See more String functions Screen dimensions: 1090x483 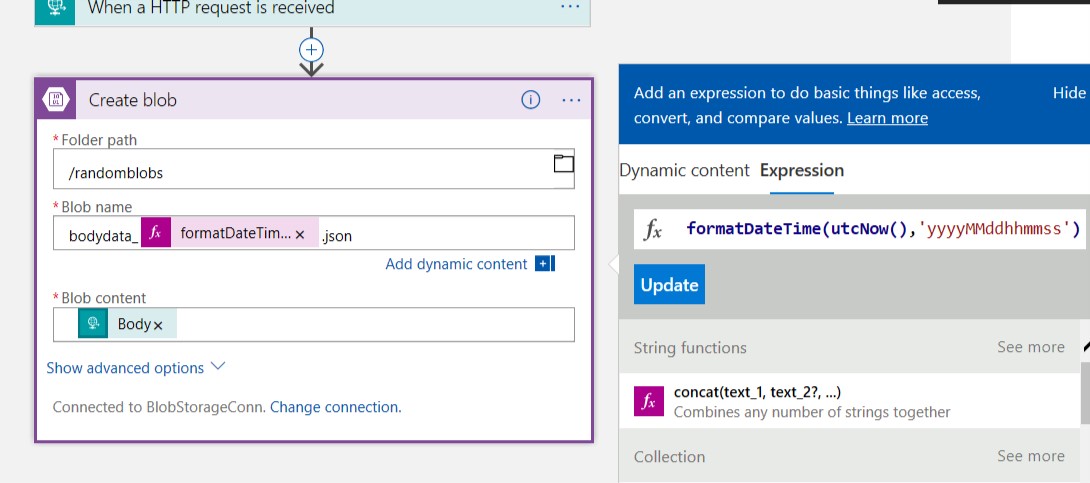click(1030, 347)
